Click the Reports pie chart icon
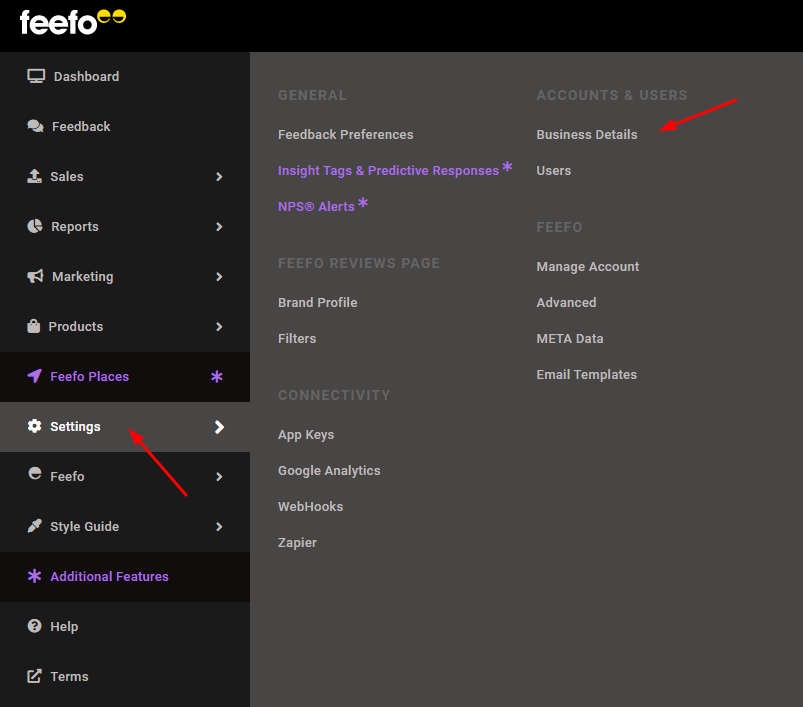 [35, 226]
